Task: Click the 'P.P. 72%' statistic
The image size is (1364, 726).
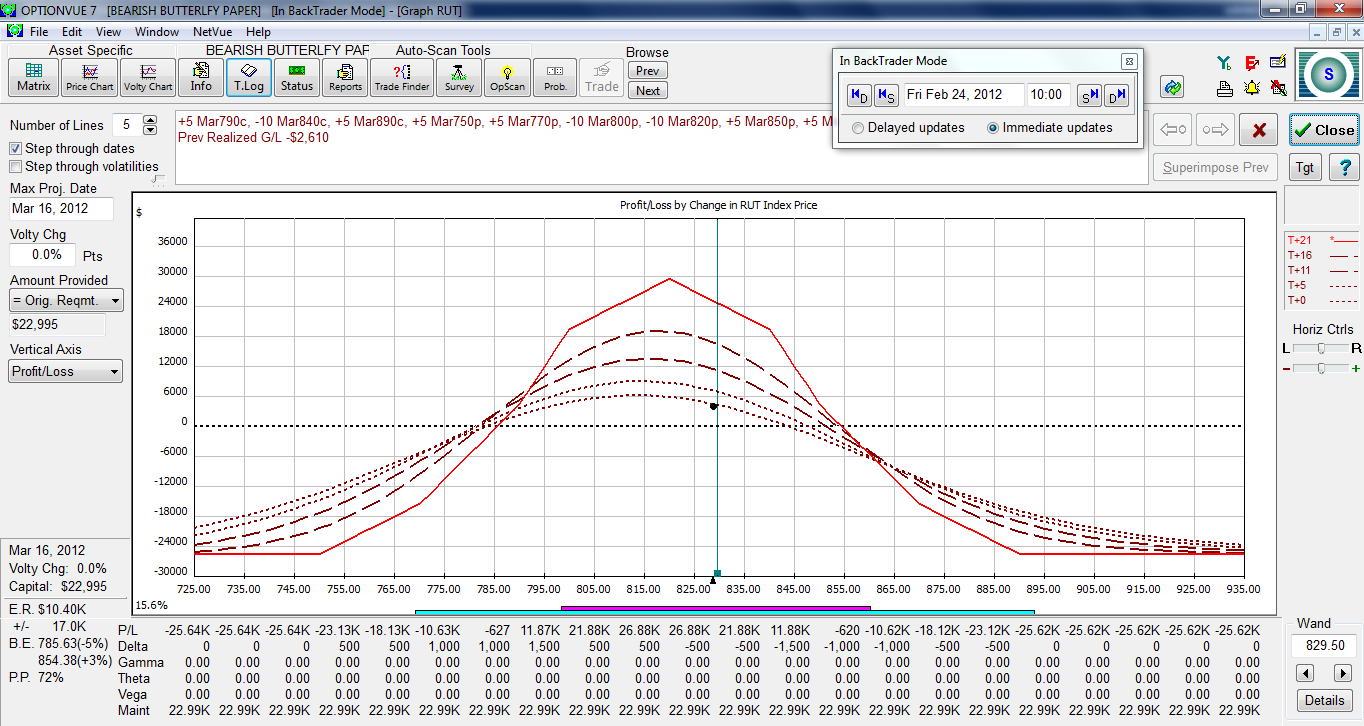Action: pyautogui.click(x=36, y=677)
